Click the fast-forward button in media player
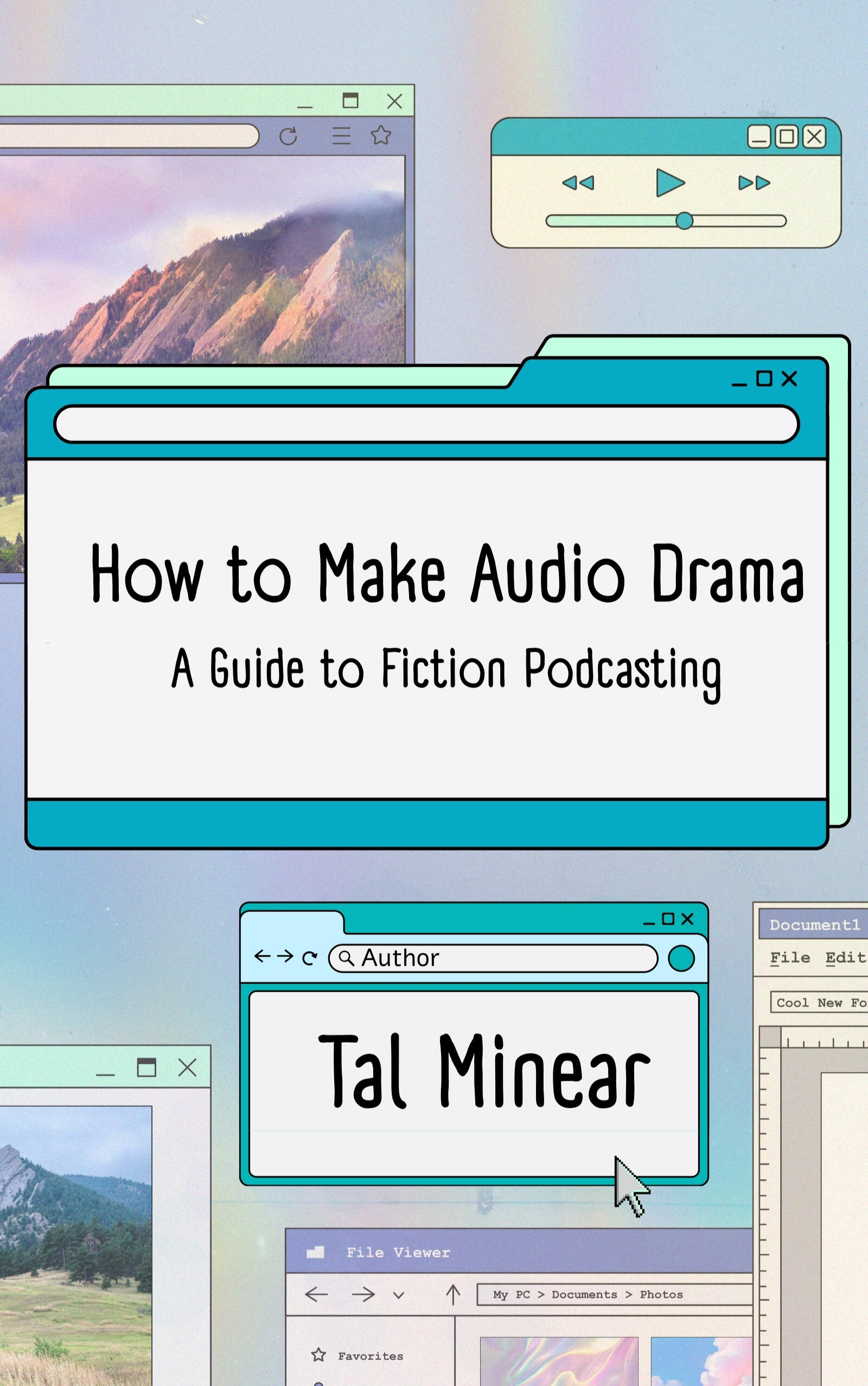The image size is (868, 1386). coord(754,183)
